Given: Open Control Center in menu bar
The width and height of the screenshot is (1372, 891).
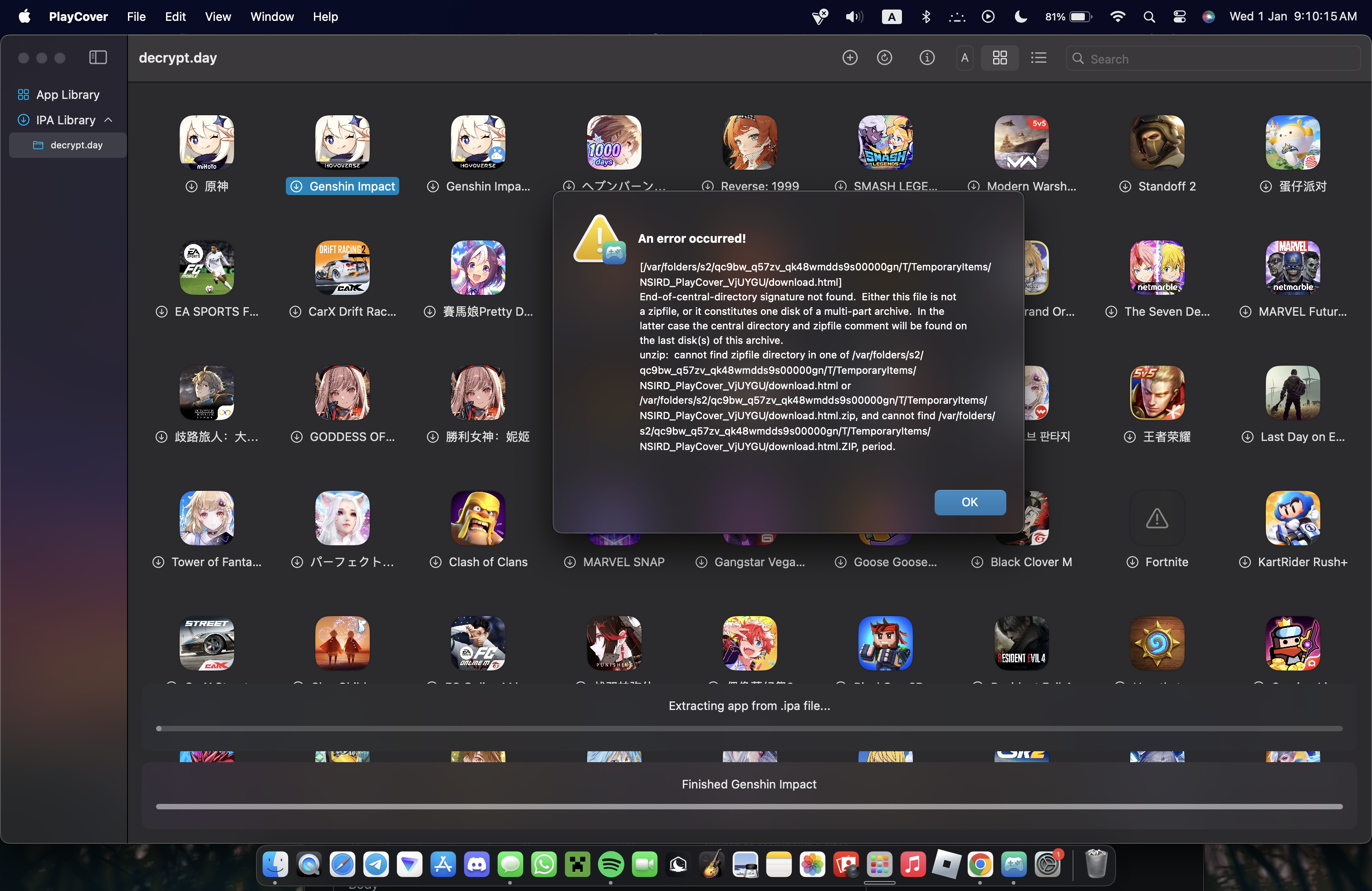Looking at the screenshot, I should 1179,17.
